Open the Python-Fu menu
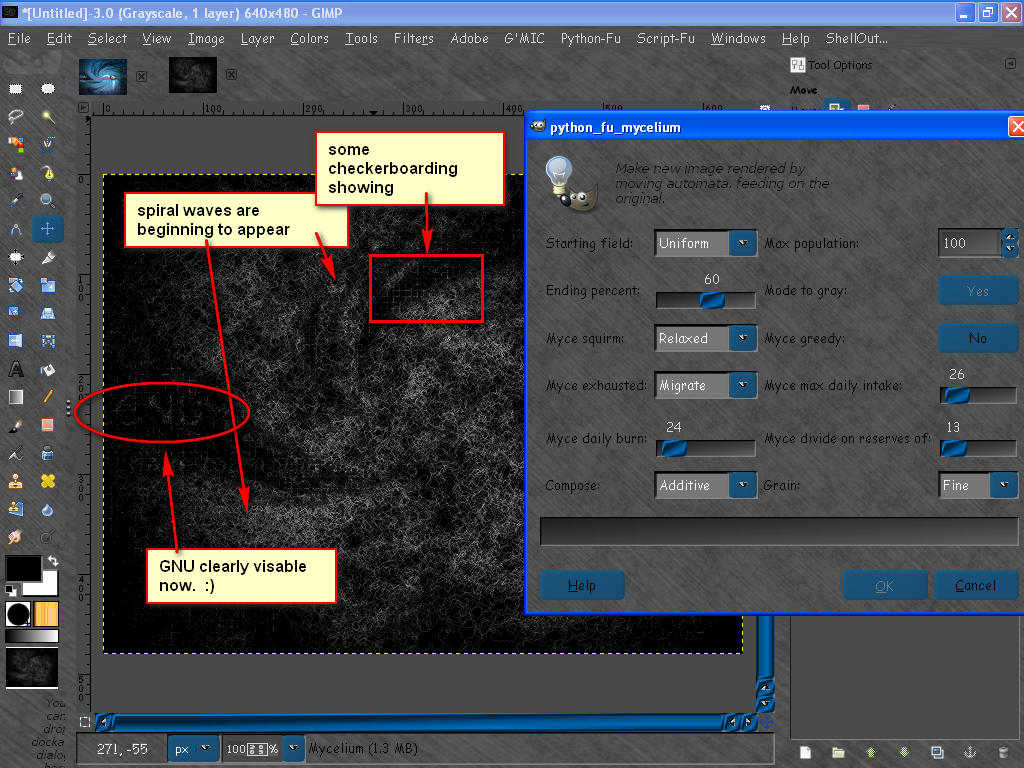This screenshot has height=768, width=1024. tap(590, 39)
